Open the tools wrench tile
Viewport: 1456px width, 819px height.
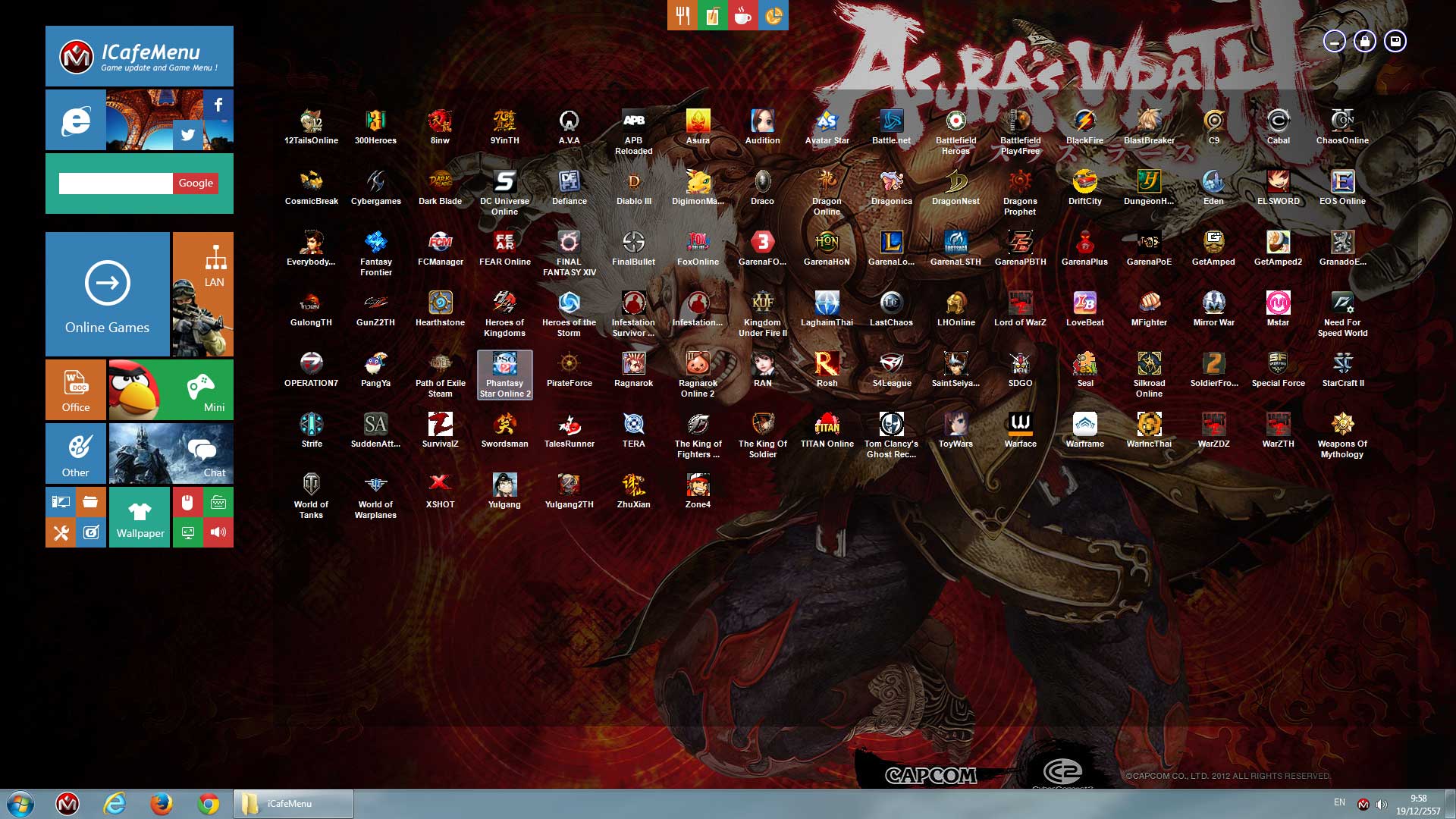coord(61,532)
